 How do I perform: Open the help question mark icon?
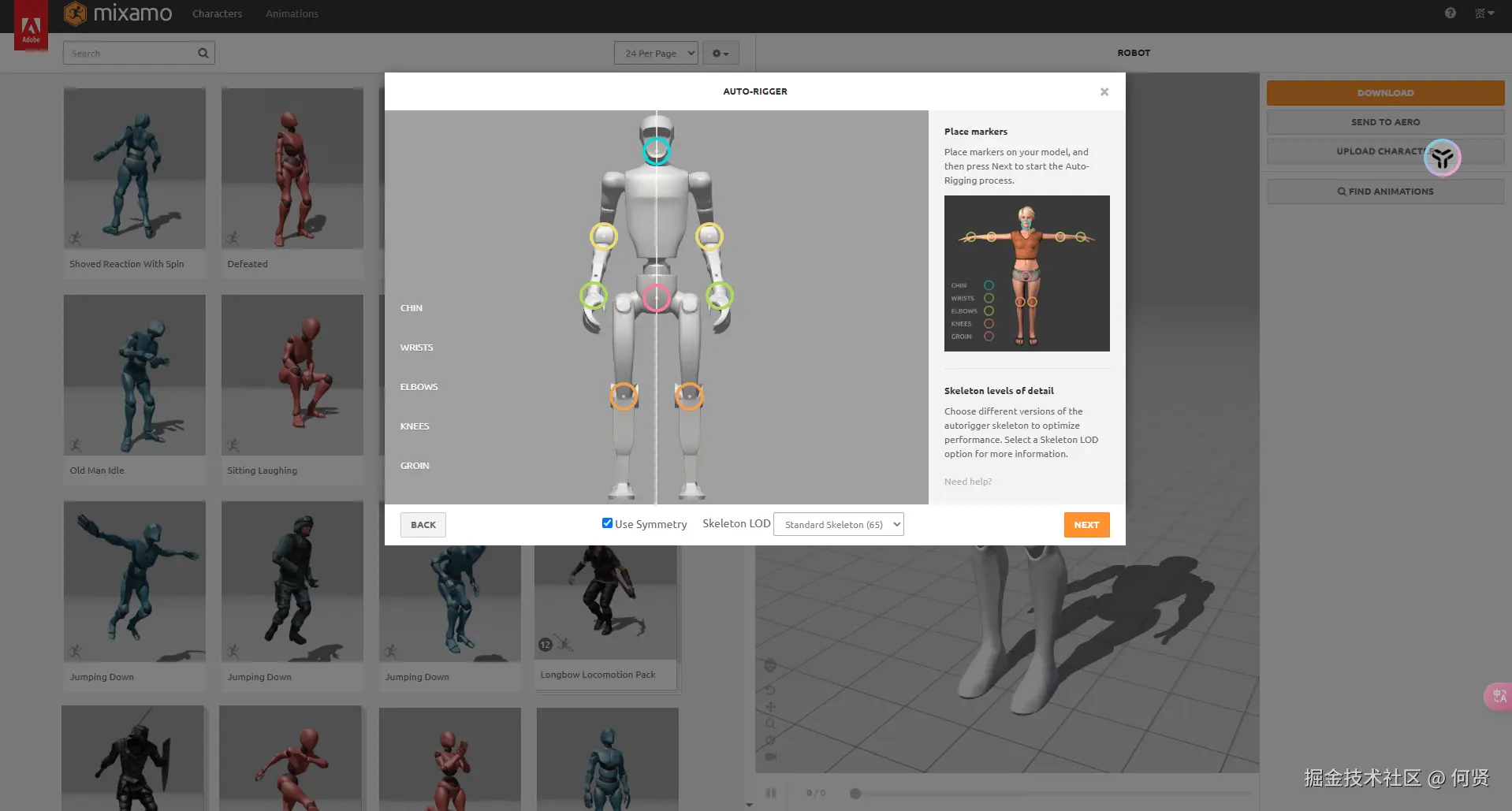coord(1451,13)
